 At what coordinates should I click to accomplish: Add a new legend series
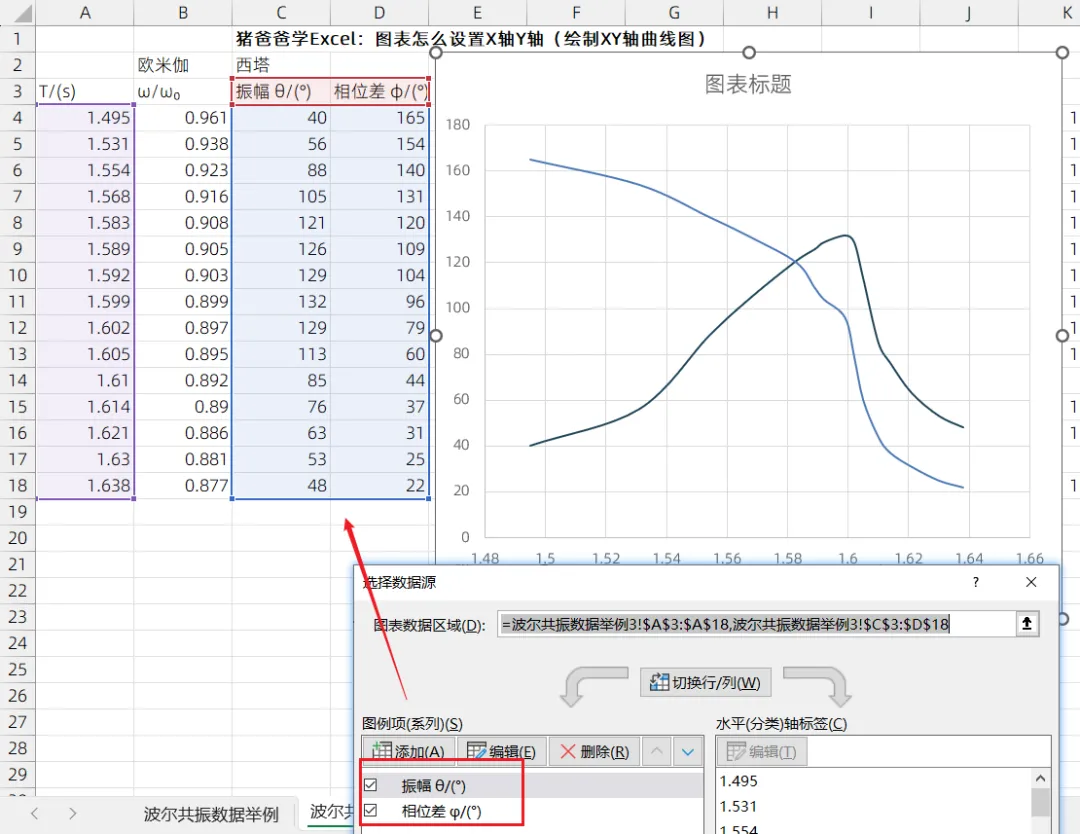tap(408, 751)
